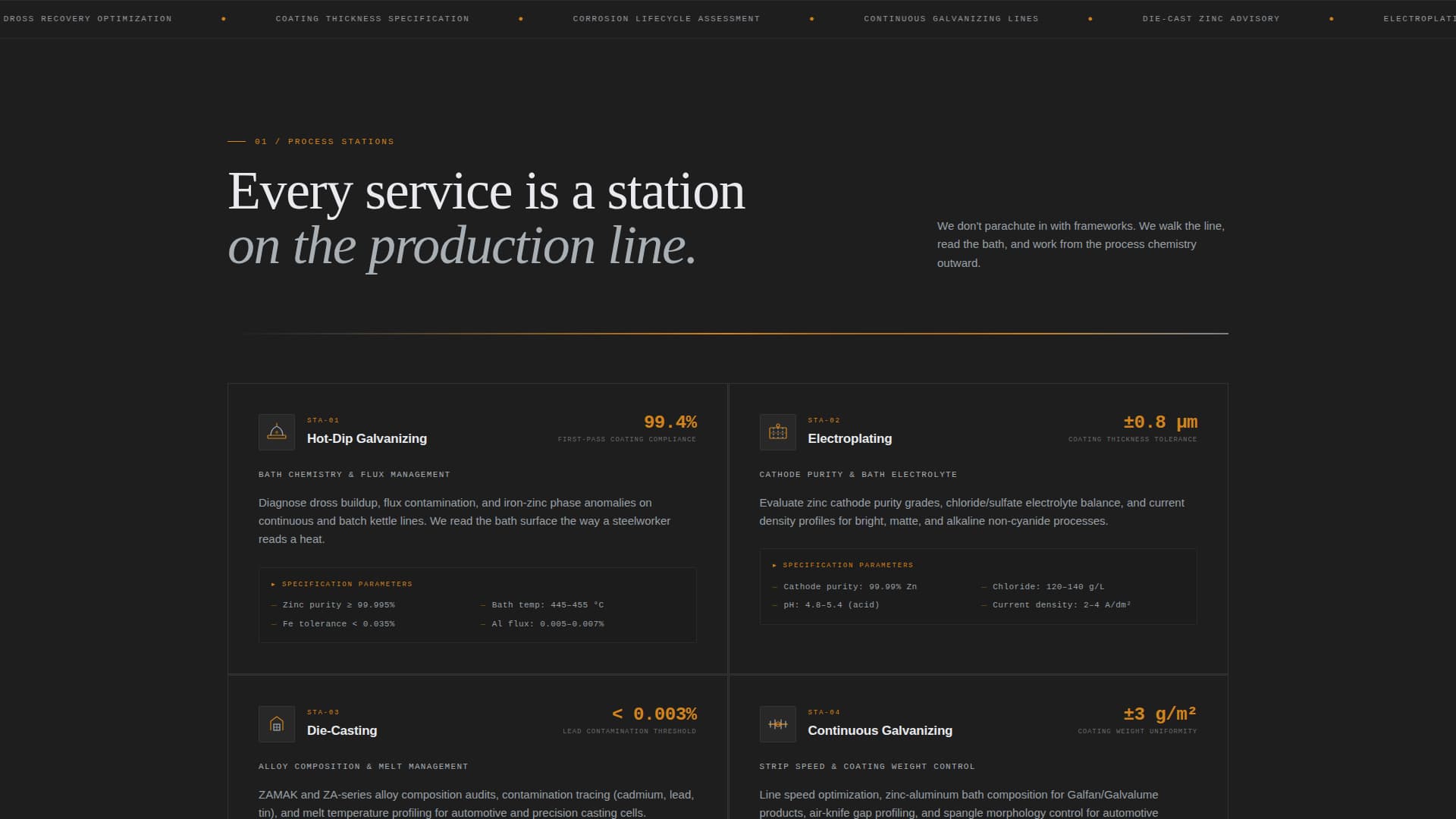1456x819 pixels.
Task: Click Dross Recovery Optimization ticker item
Action: (x=87, y=18)
